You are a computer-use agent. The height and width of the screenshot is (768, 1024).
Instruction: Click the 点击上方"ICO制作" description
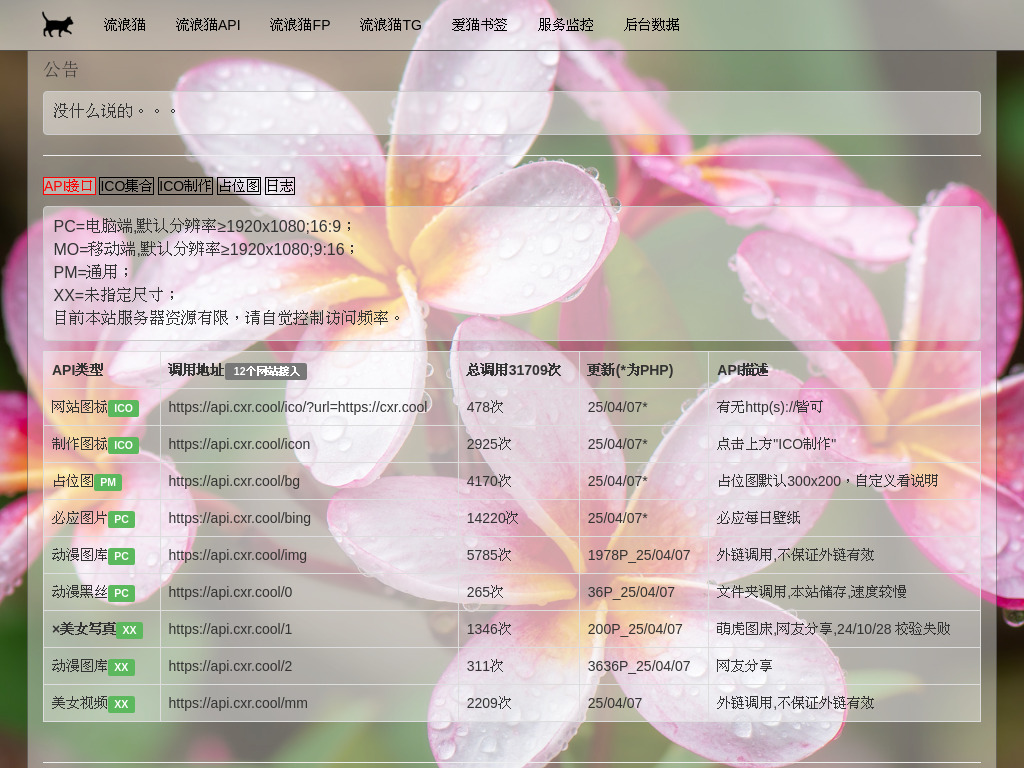point(776,444)
